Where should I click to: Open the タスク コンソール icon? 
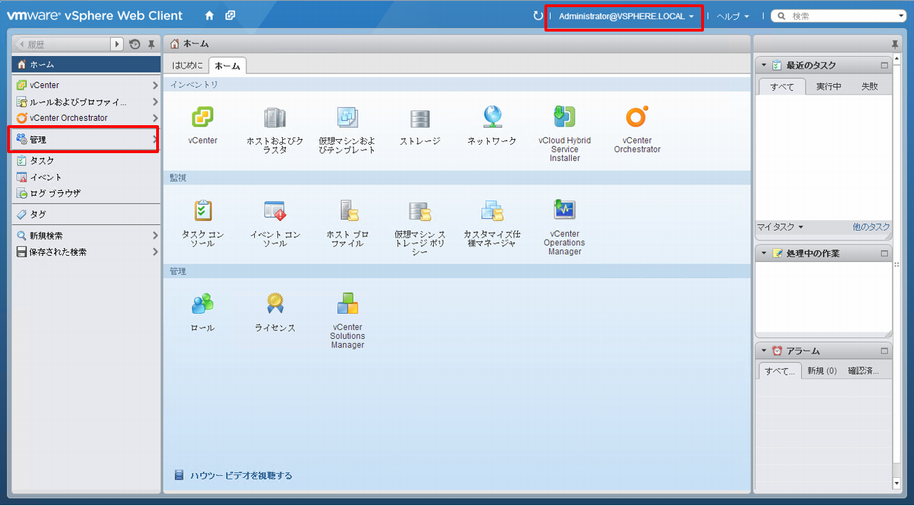203,211
